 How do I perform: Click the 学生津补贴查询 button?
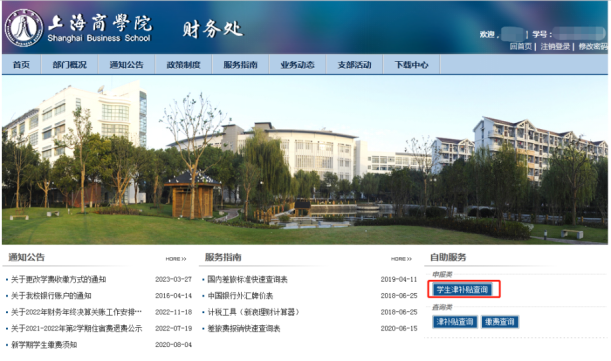(x=462, y=289)
